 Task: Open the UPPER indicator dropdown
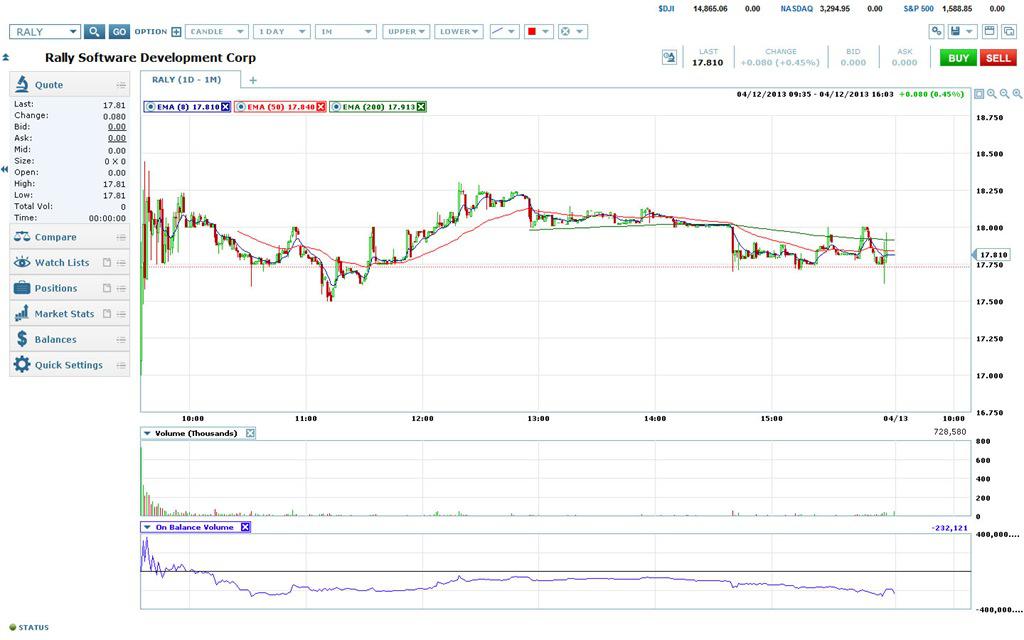pos(404,31)
